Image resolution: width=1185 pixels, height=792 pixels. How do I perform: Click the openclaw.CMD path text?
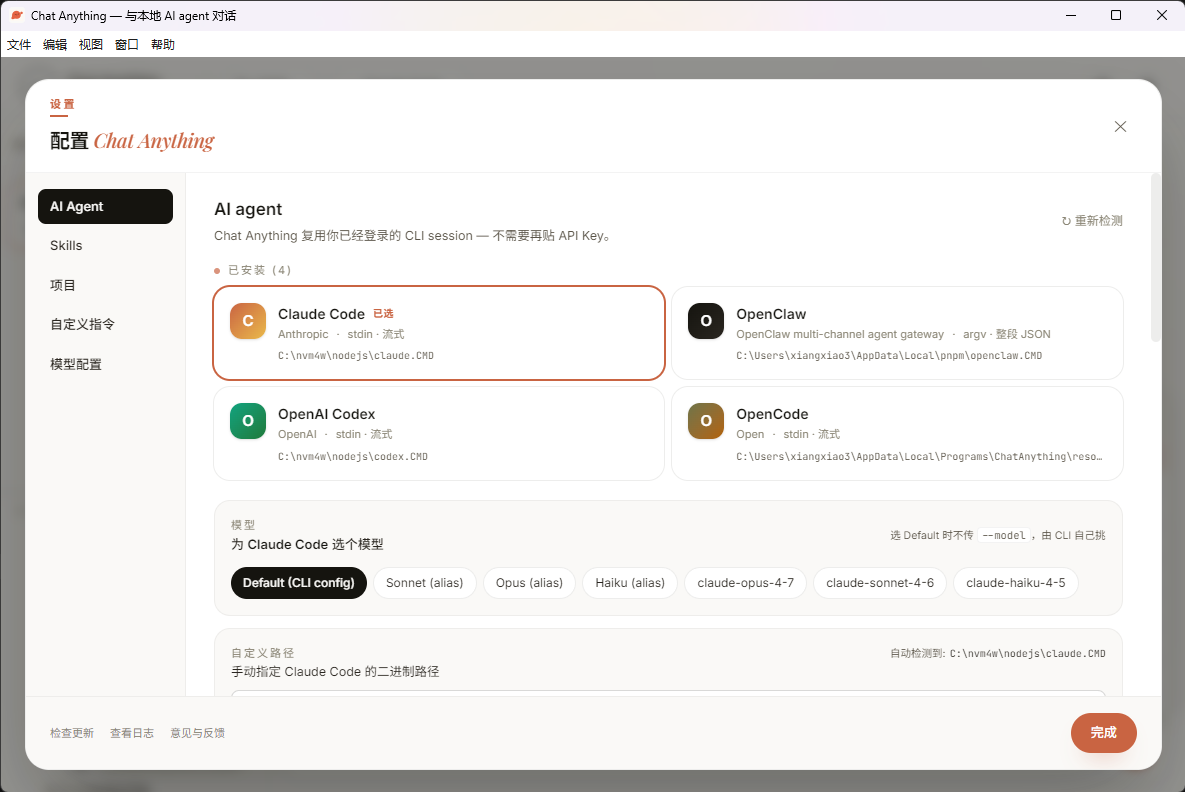coord(889,355)
